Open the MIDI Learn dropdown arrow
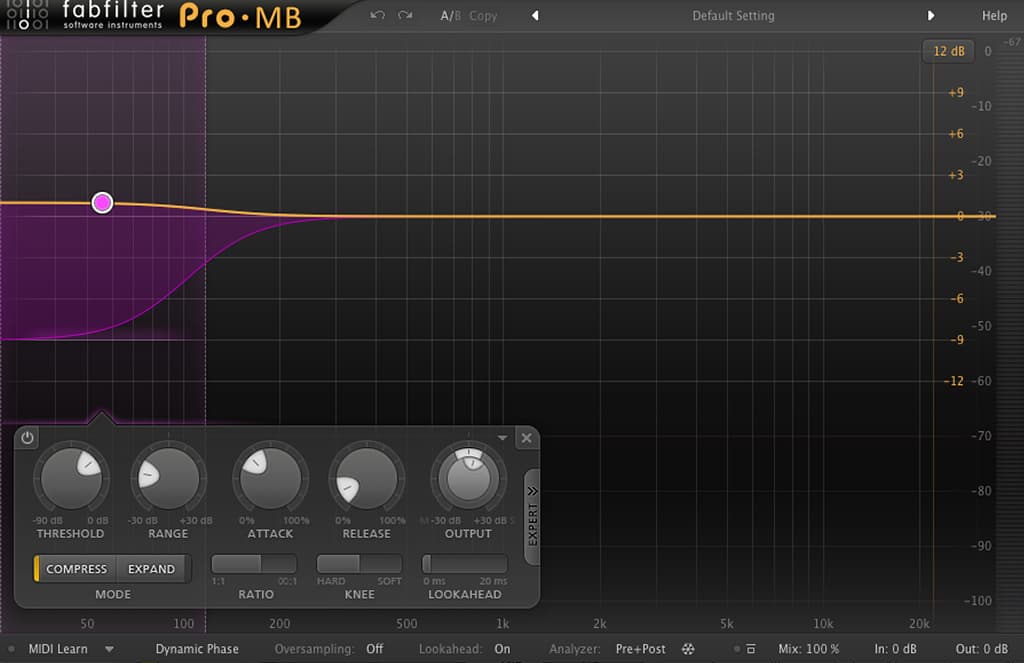This screenshot has width=1024, height=663. tap(109, 649)
